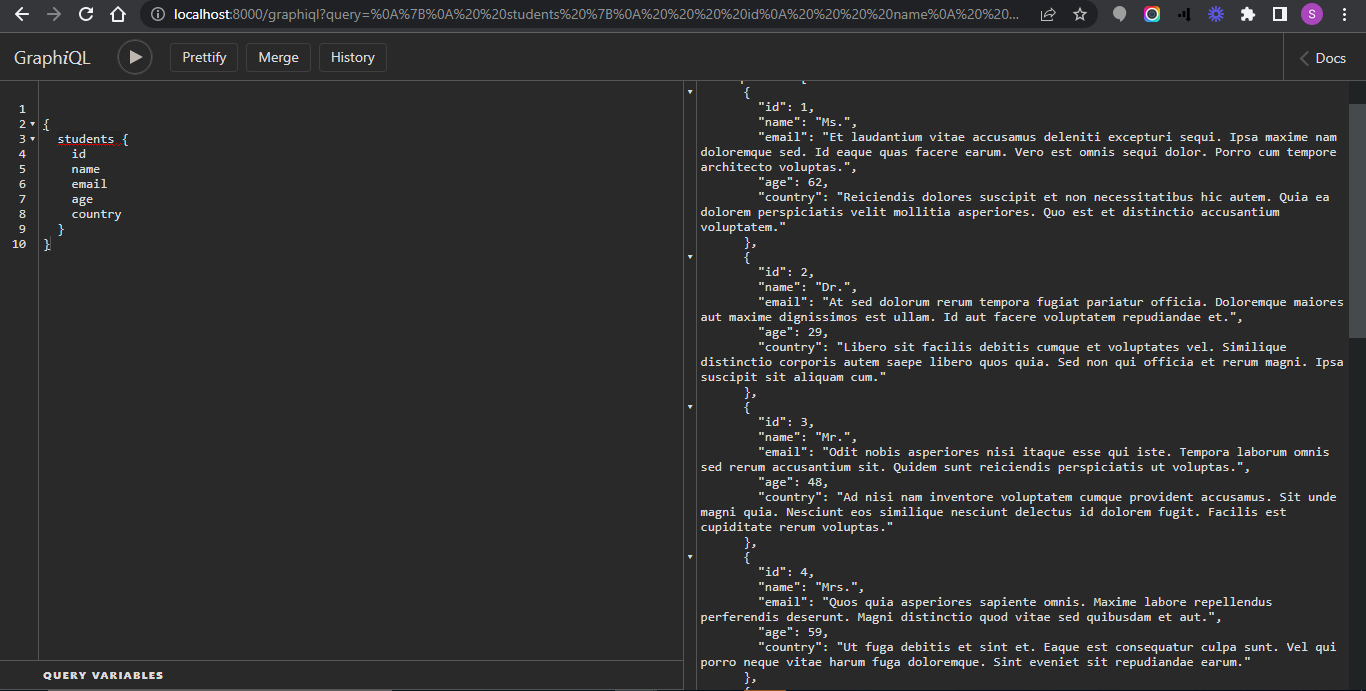Click the results pane vertical scrollbar
Viewport: 1366px width, 691px height.
click(x=1357, y=220)
